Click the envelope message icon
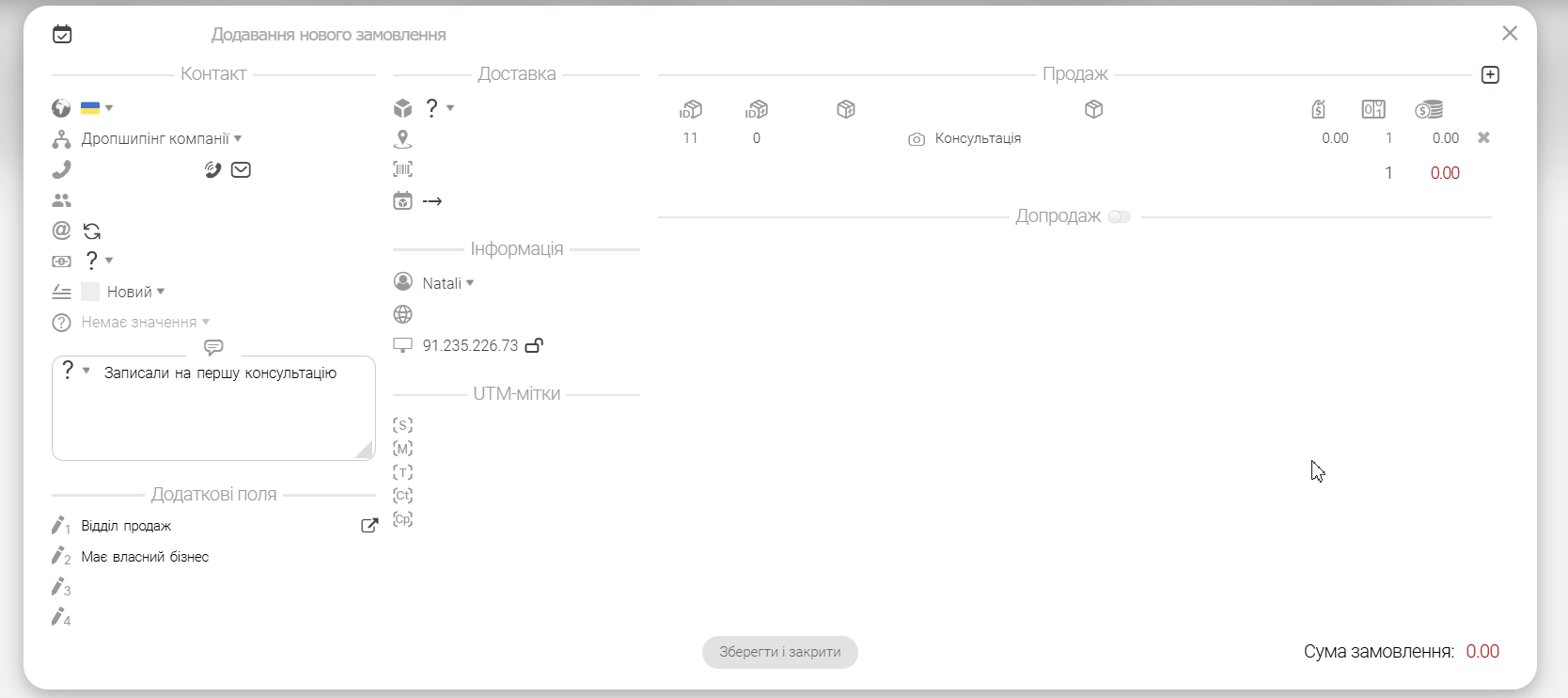The height and width of the screenshot is (698, 1568). [x=242, y=170]
